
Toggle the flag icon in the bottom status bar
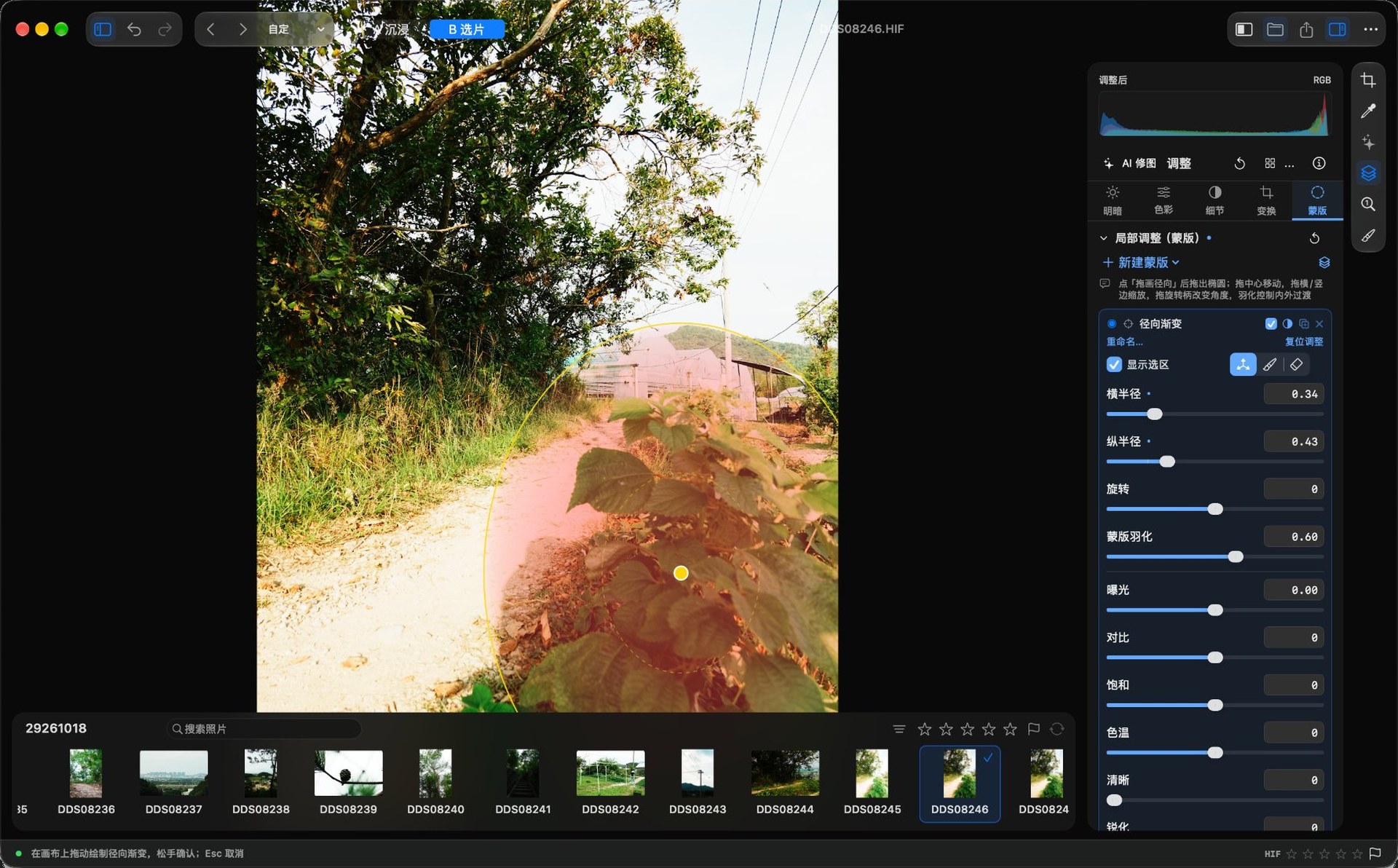coord(1375,853)
